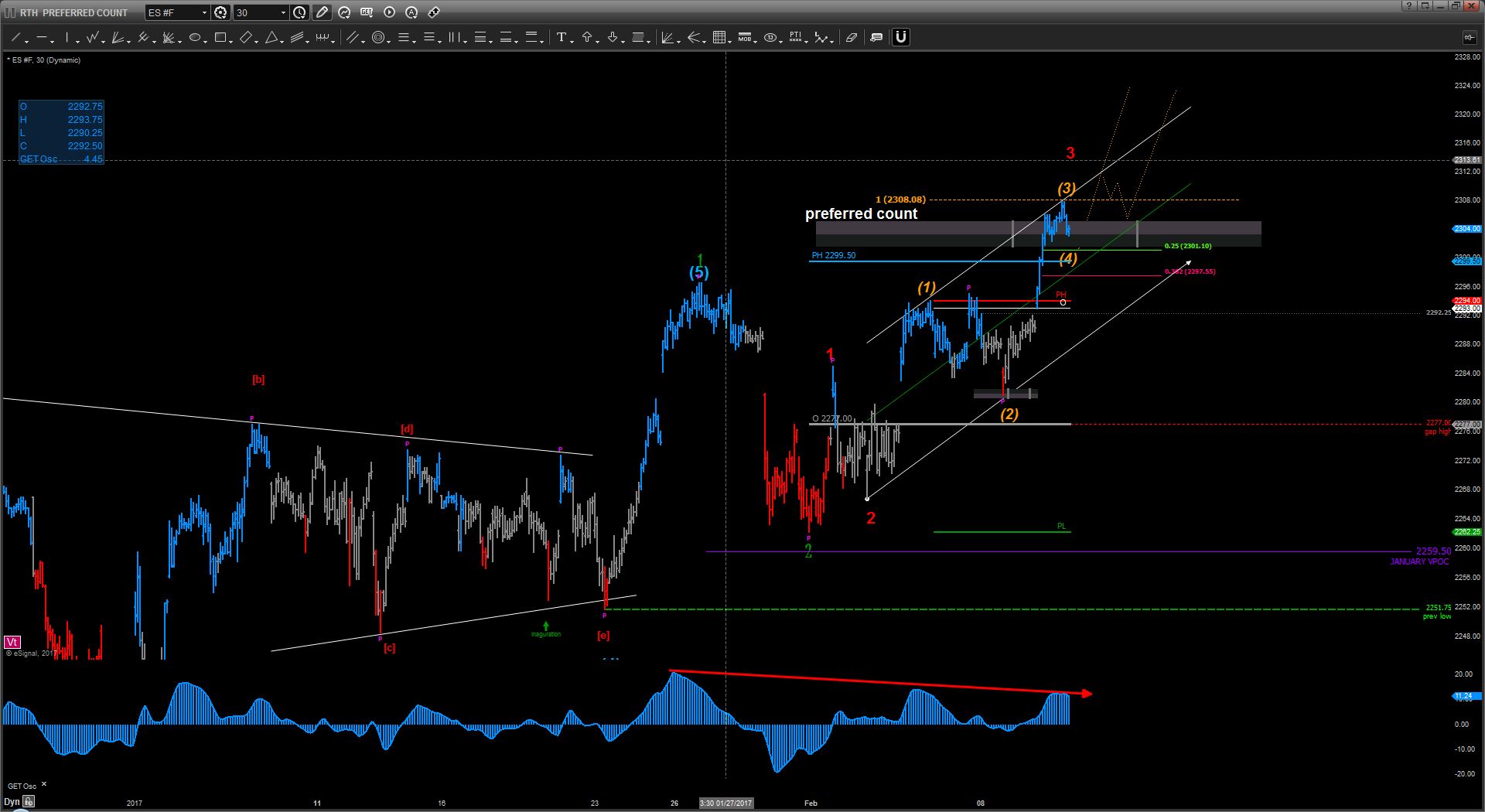The image size is (1485, 812).
Task: Click the 11.24 oscillator value marker
Action: click(1467, 696)
